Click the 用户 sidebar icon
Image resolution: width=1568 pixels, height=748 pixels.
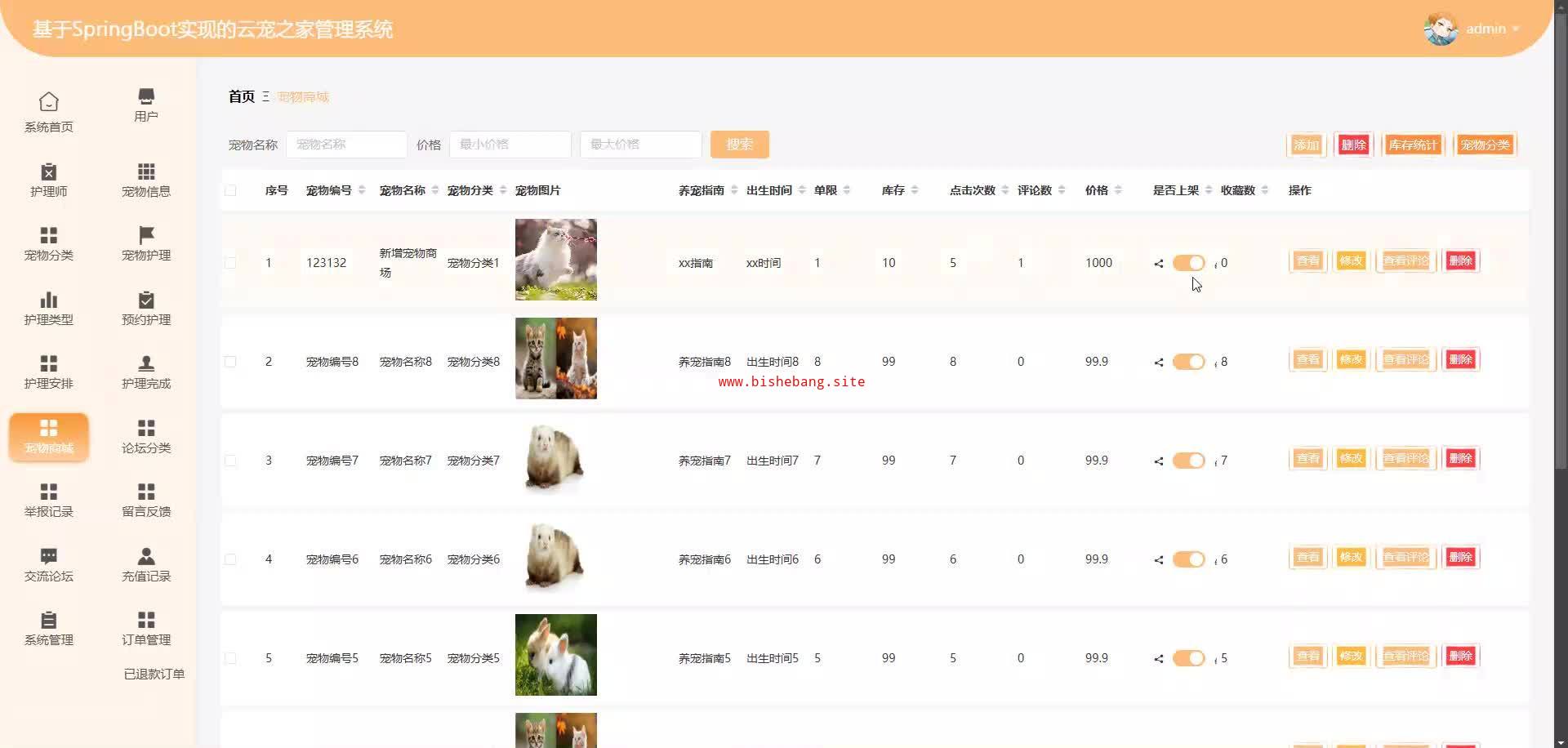click(146, 96)
